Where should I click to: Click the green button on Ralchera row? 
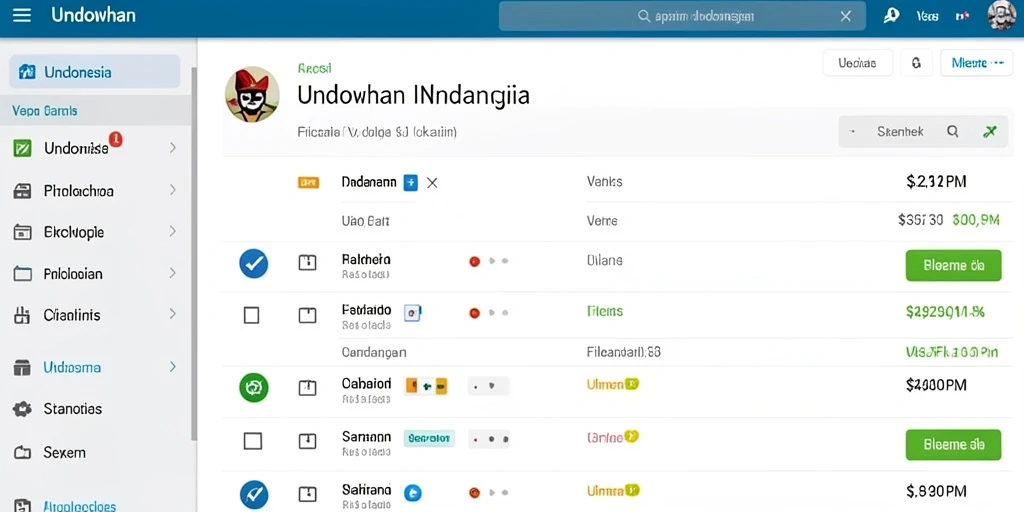pyautogui.click(x=953, y=265)
